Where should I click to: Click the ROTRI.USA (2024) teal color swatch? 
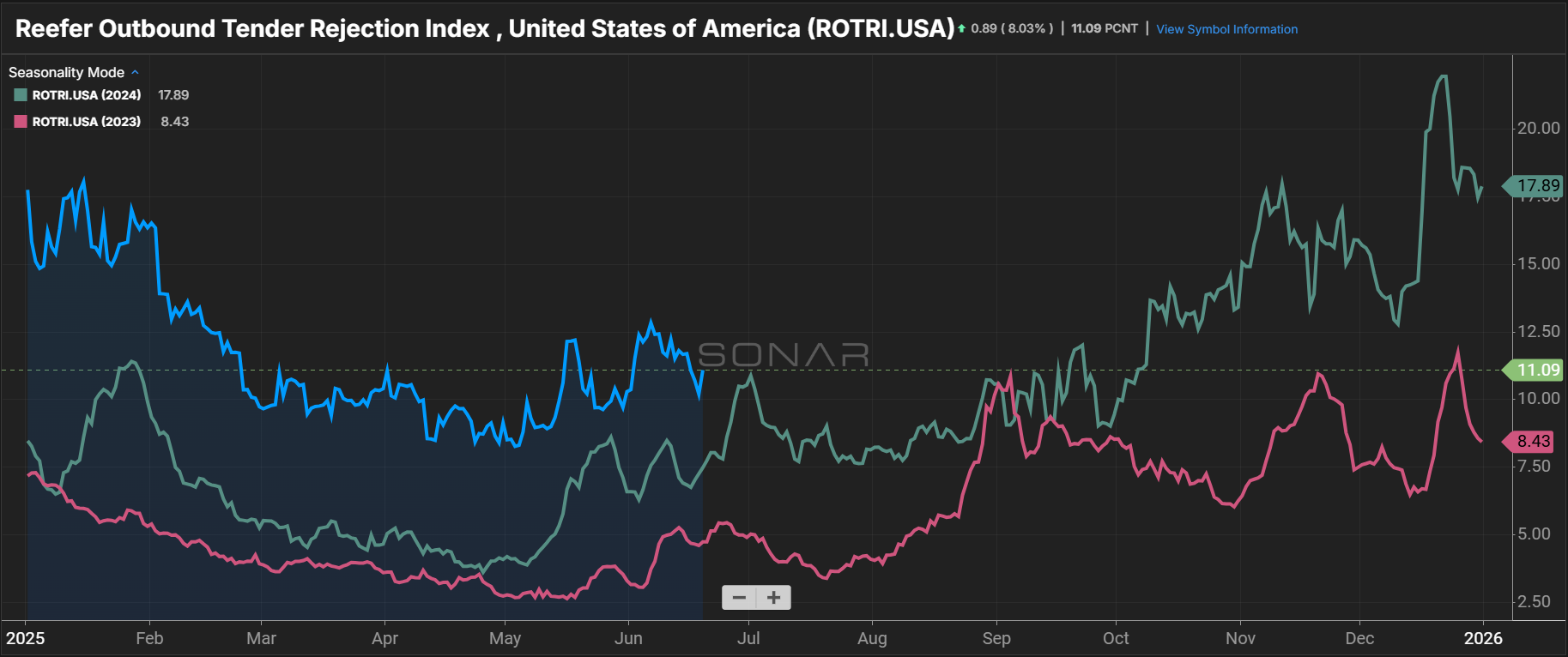[21, 95]
